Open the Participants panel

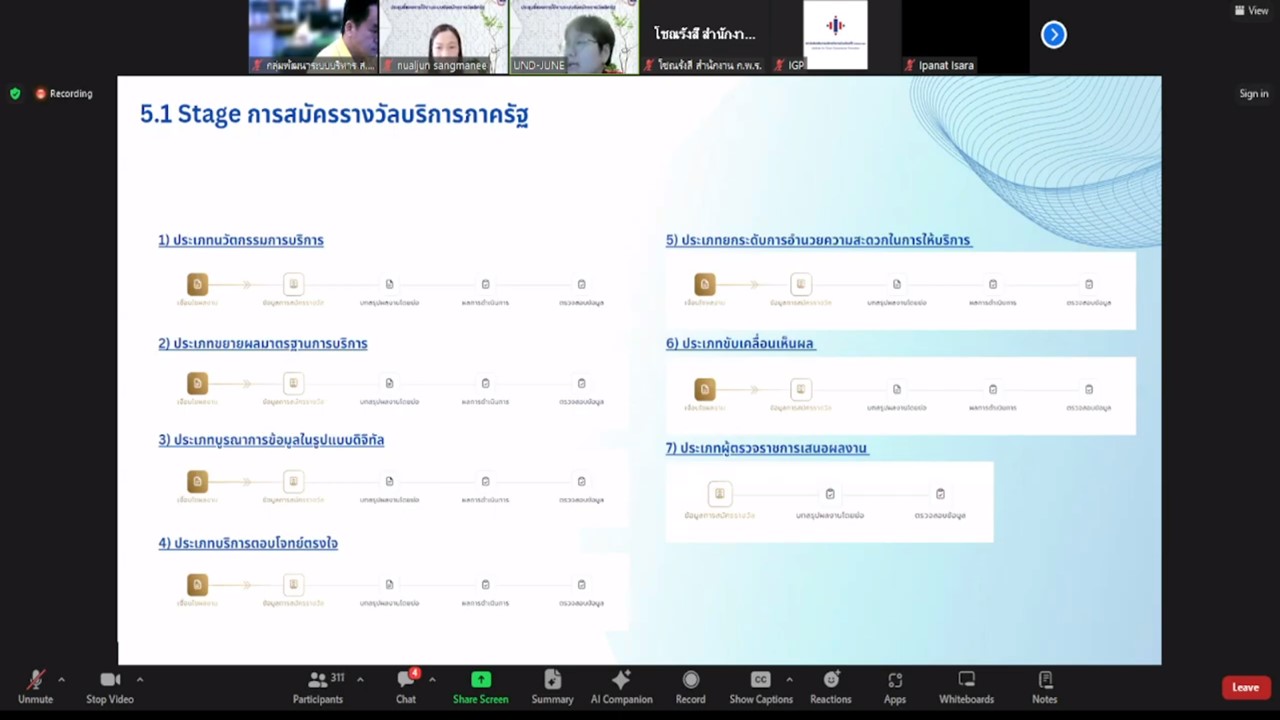click(x=318, y=686)
